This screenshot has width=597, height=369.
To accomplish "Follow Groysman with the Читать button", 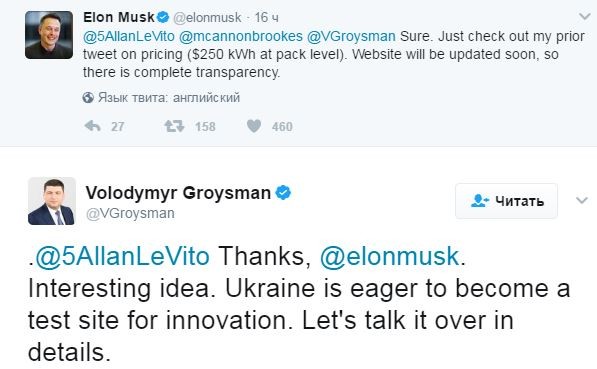I will click(506, 201).
